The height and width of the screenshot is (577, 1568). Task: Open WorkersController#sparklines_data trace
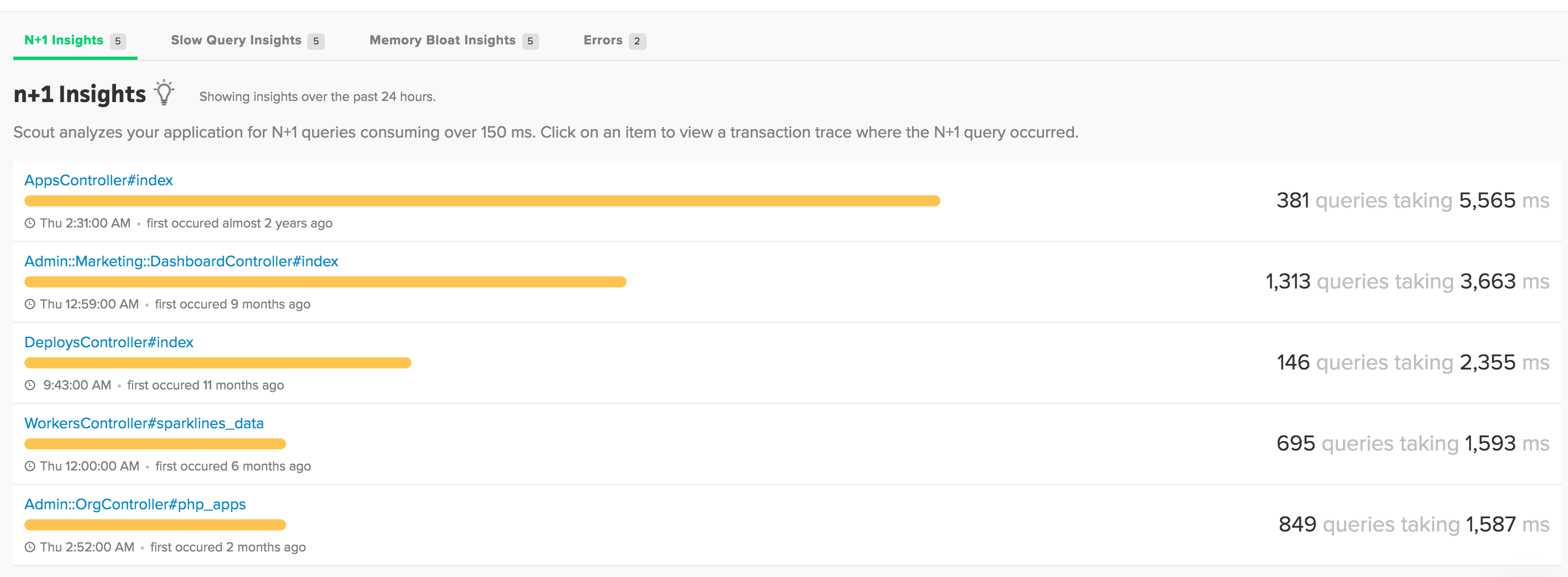coord(144,423)
